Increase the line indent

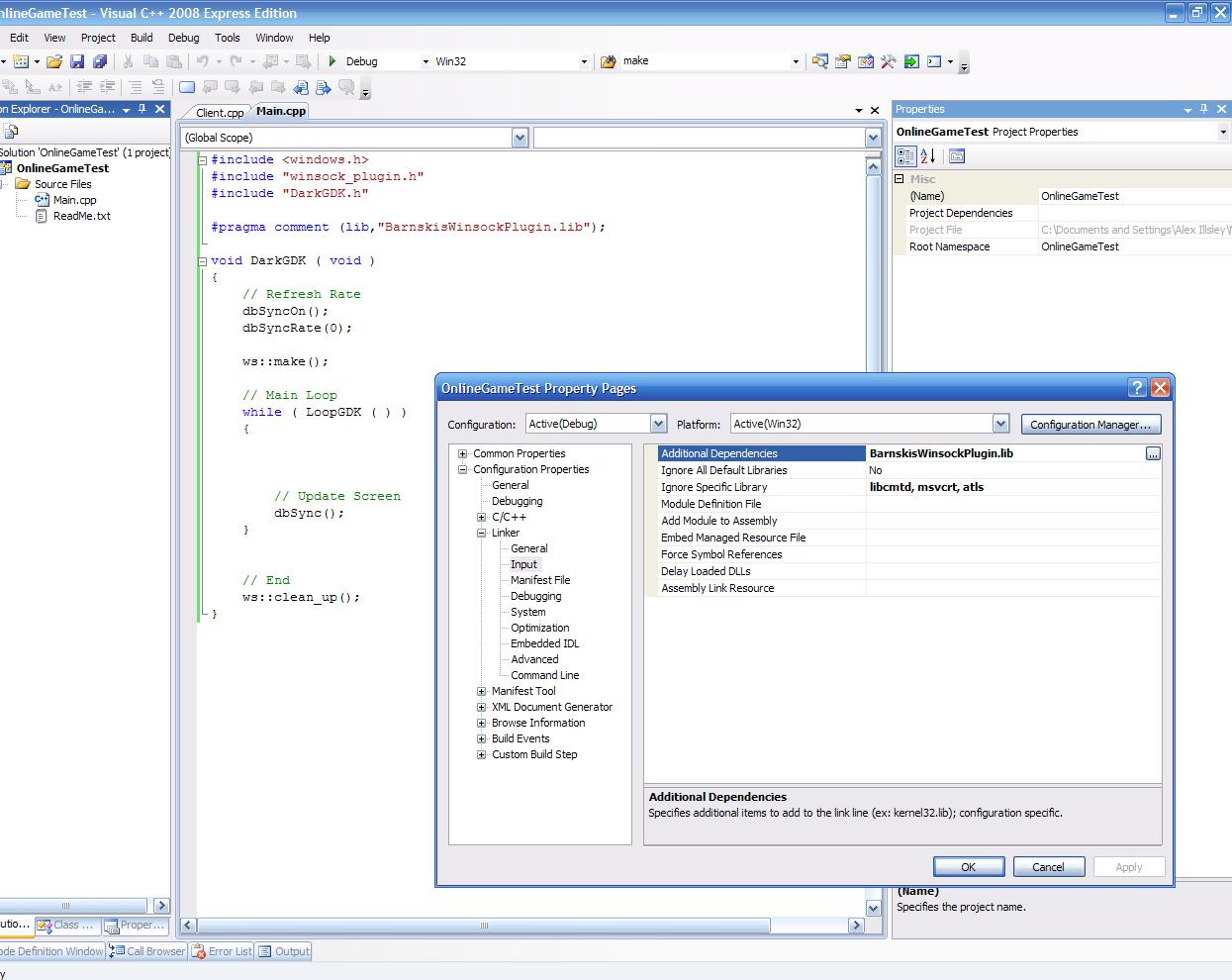click(108, 87)
